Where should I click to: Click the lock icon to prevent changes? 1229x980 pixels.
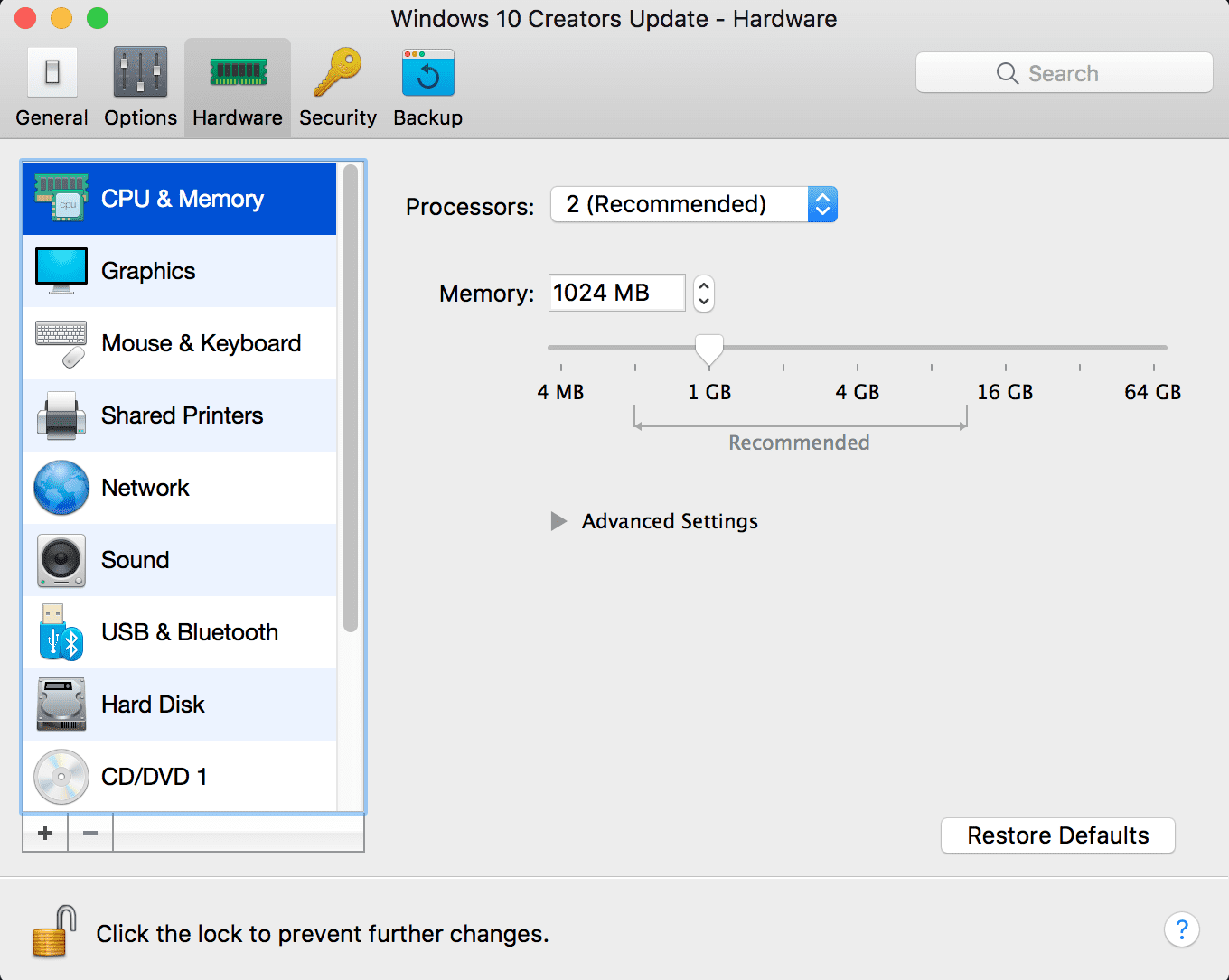point(54,931)
